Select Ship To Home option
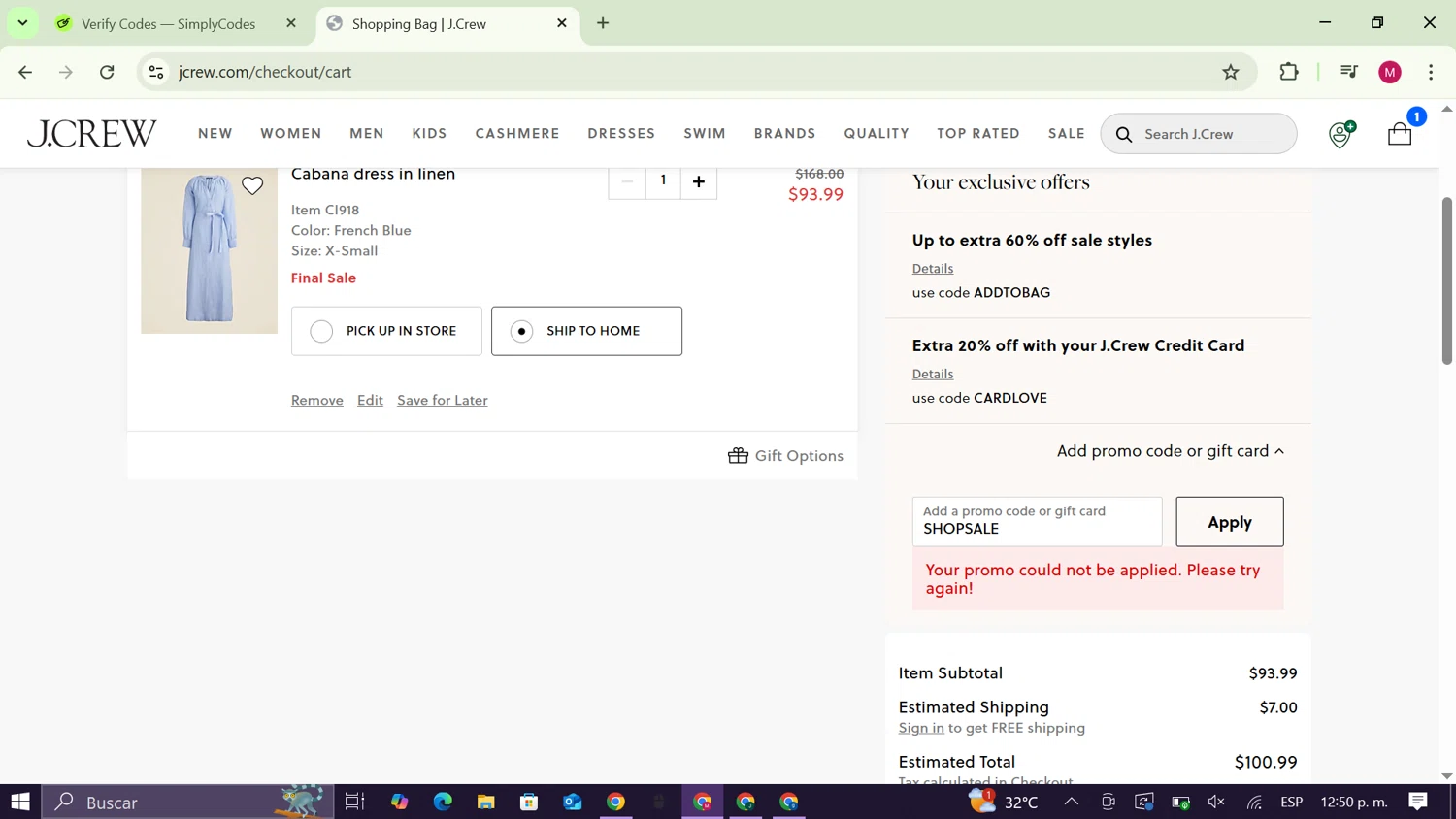This screenshot has height=819, width=1456. (586, 331)
